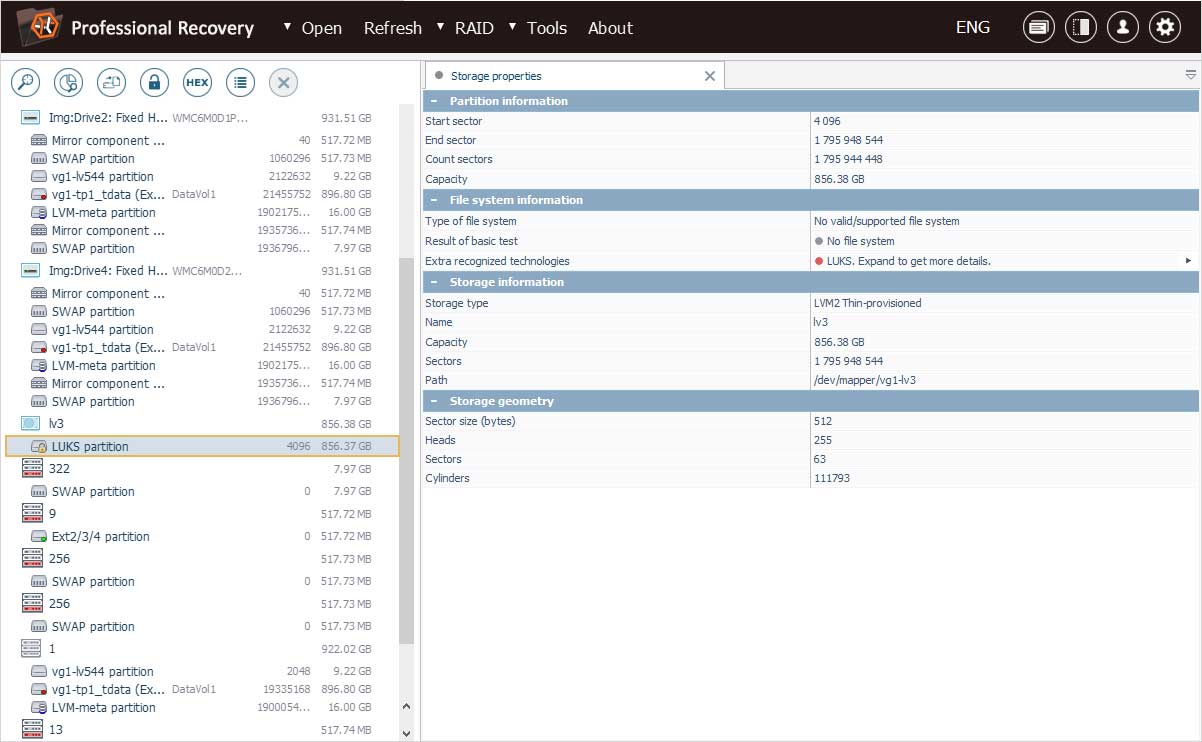The width and height of the screenshot is (1202, 742).
Task: Click the About menu item
Action: click(x=610, y=28)
